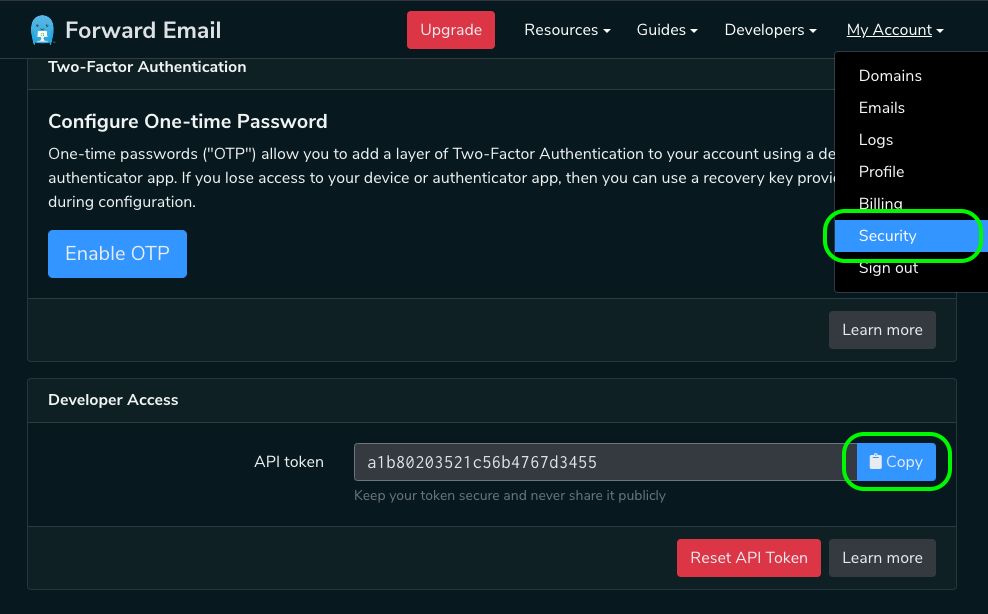Copy the API token with Copy button
988x614 pixels.
point(896,462)
